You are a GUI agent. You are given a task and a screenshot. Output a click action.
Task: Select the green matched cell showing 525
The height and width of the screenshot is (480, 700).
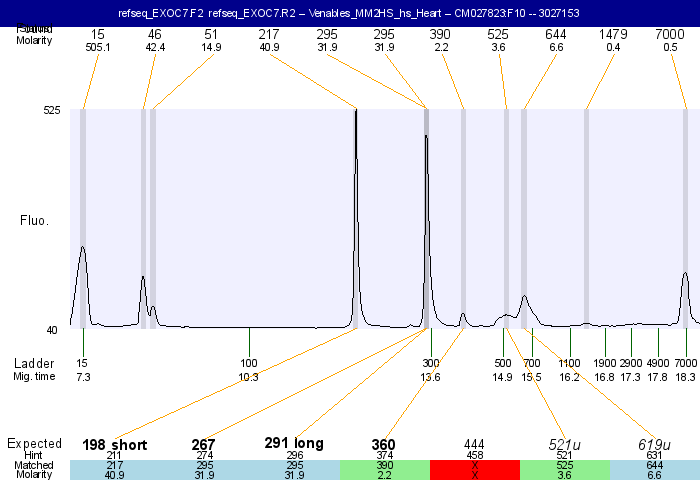click(x=564, y=470)
